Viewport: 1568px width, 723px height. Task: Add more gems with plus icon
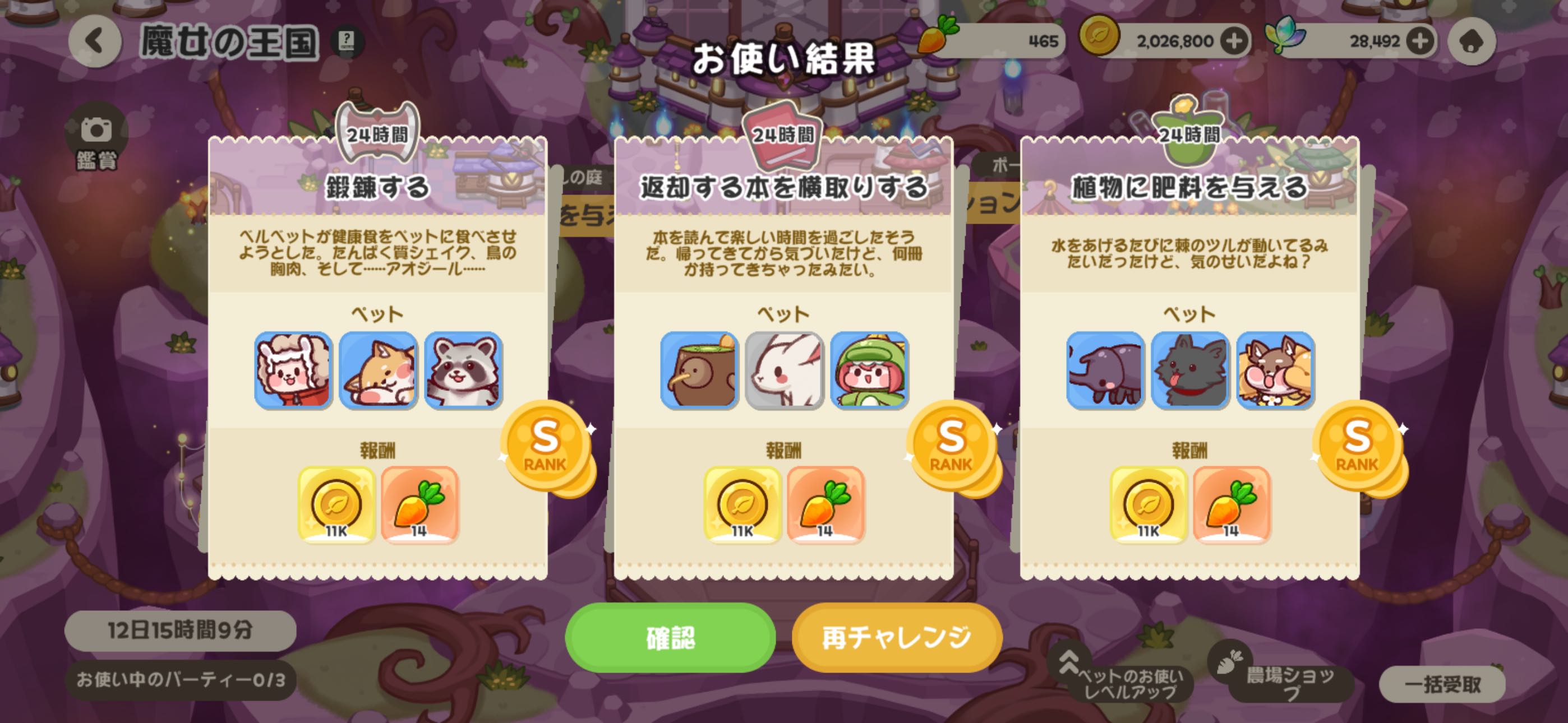(x=1420, y=41)
